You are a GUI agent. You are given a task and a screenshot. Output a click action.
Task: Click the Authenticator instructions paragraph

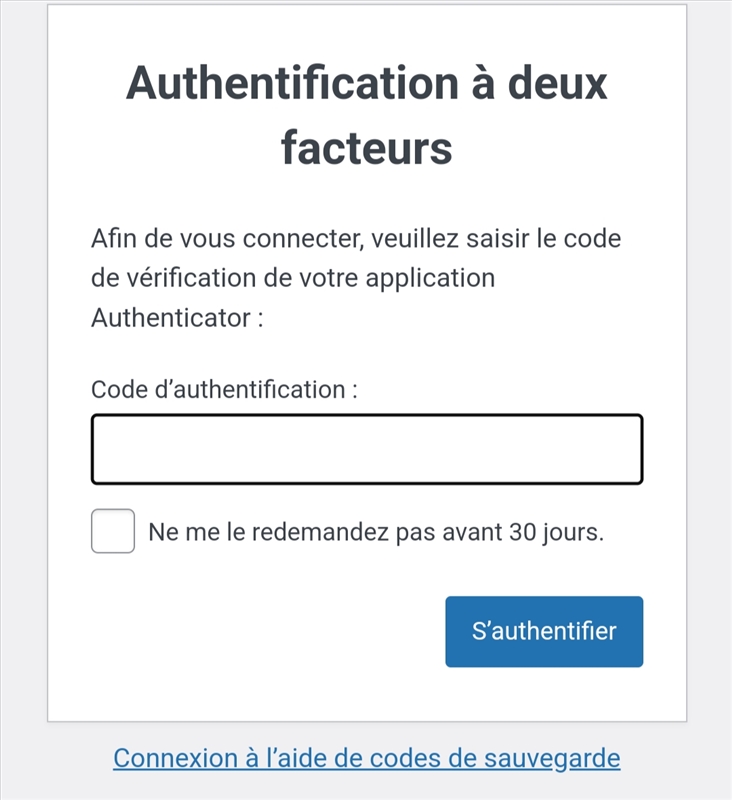click(x=356, y=277)
